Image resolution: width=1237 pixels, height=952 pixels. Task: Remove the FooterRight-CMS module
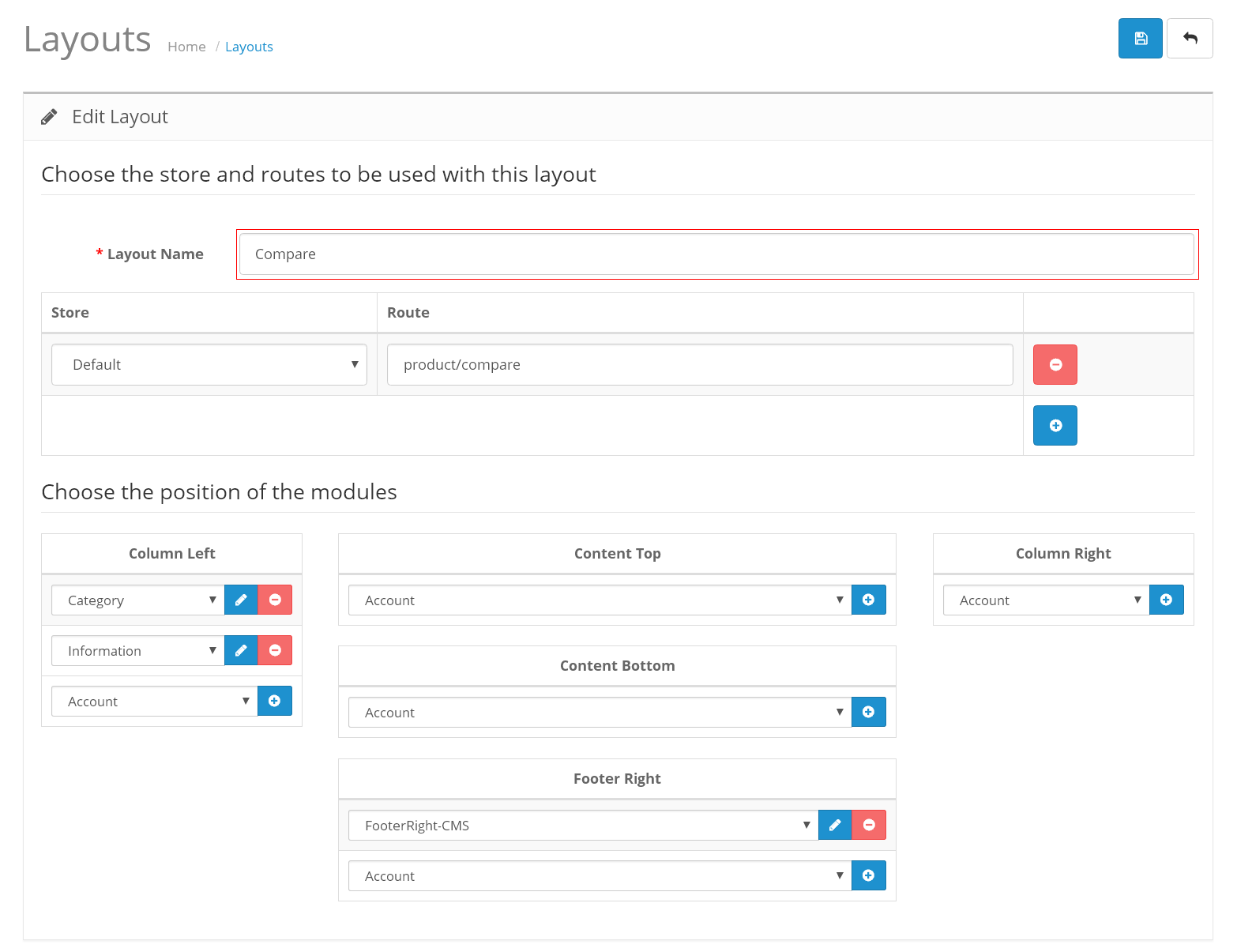tap(869, 825)
